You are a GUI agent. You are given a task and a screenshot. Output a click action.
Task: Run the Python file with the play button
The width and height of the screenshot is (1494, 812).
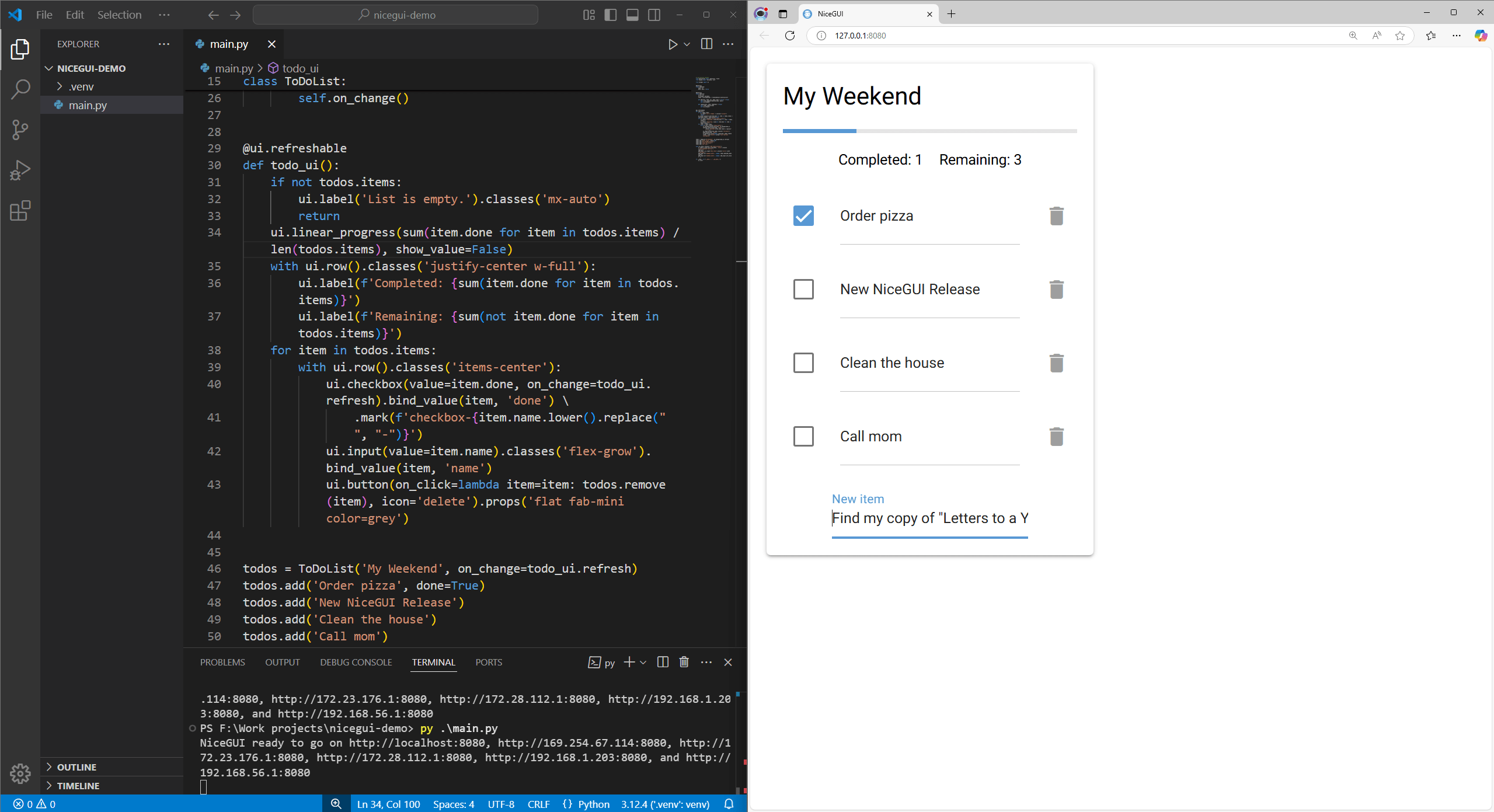(673, 44)
